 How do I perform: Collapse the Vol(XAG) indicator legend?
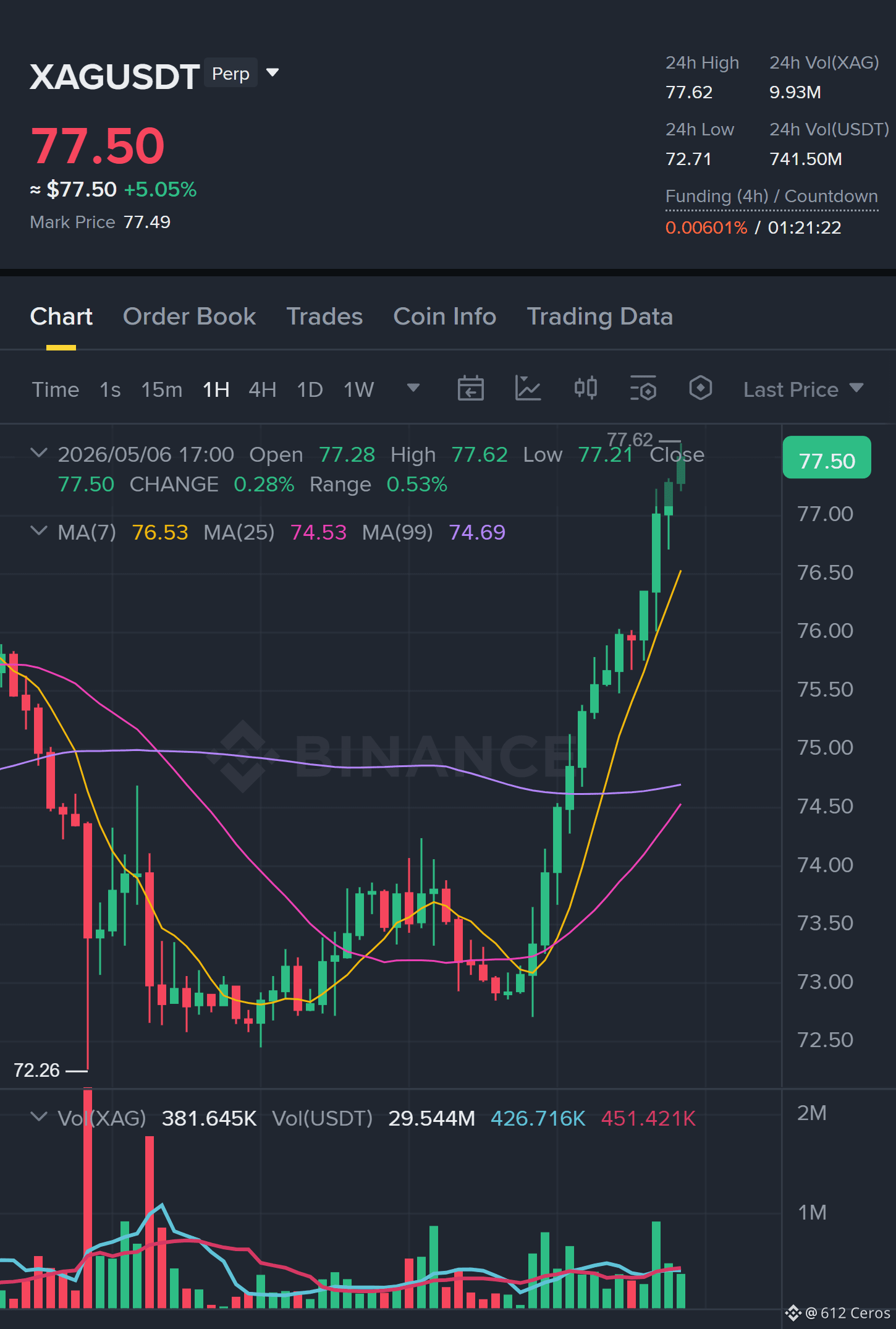point(39,1117)
